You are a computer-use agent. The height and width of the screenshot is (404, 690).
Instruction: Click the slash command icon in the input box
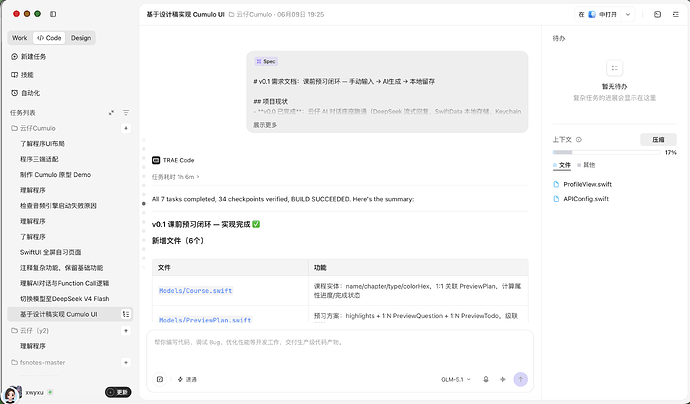(x=160, y=379)
